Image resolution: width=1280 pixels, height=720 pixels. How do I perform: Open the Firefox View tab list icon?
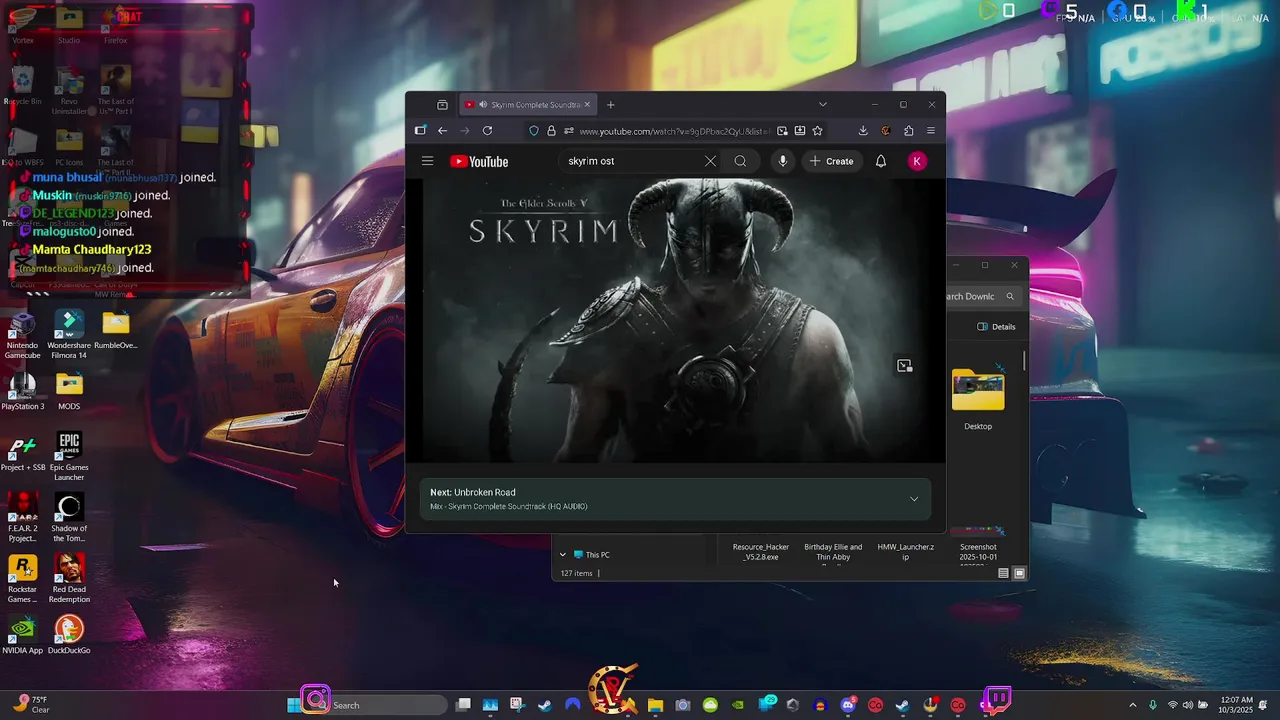[442, 105]
